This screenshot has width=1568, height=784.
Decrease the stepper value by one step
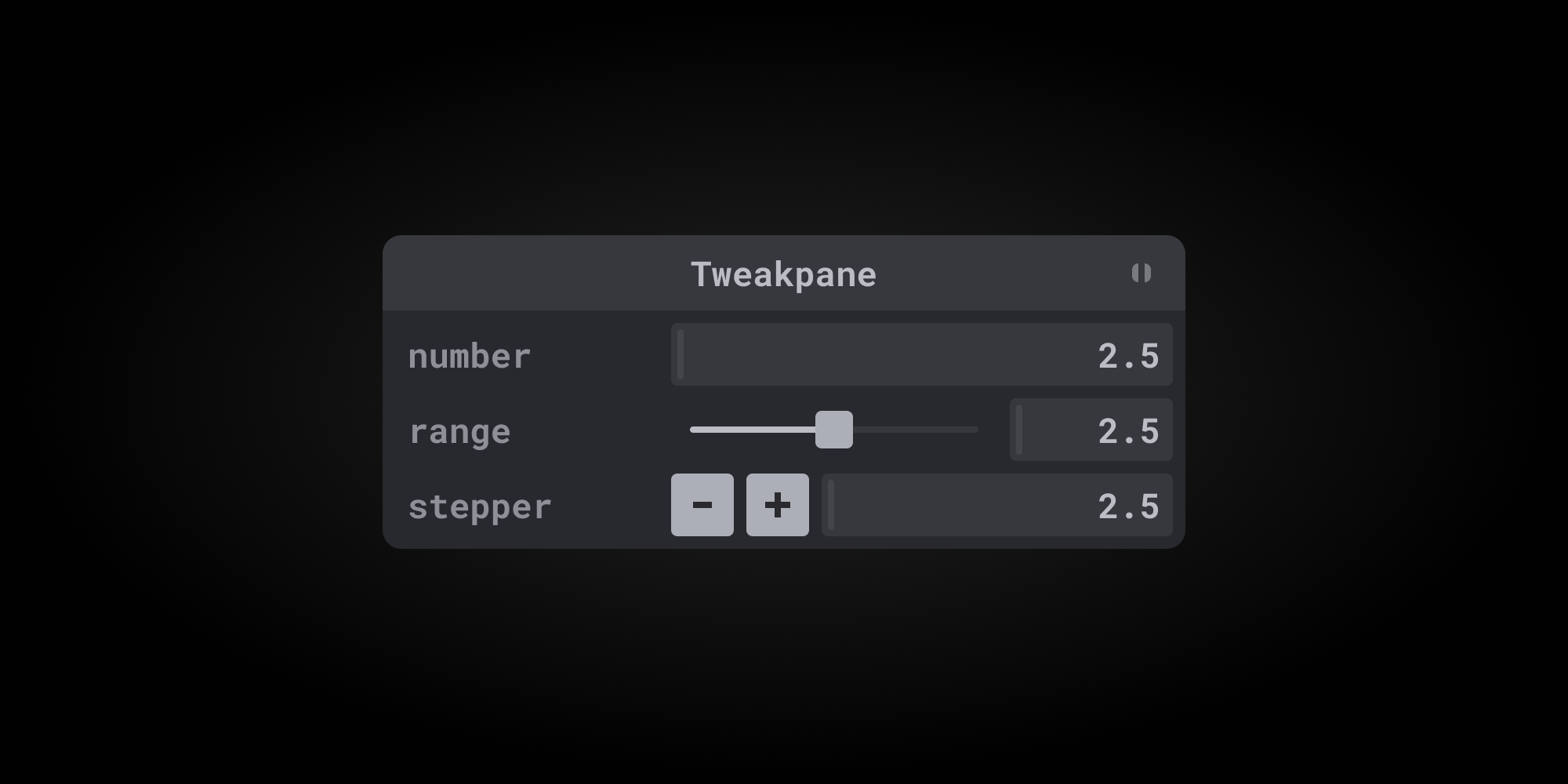click(702, 504)
